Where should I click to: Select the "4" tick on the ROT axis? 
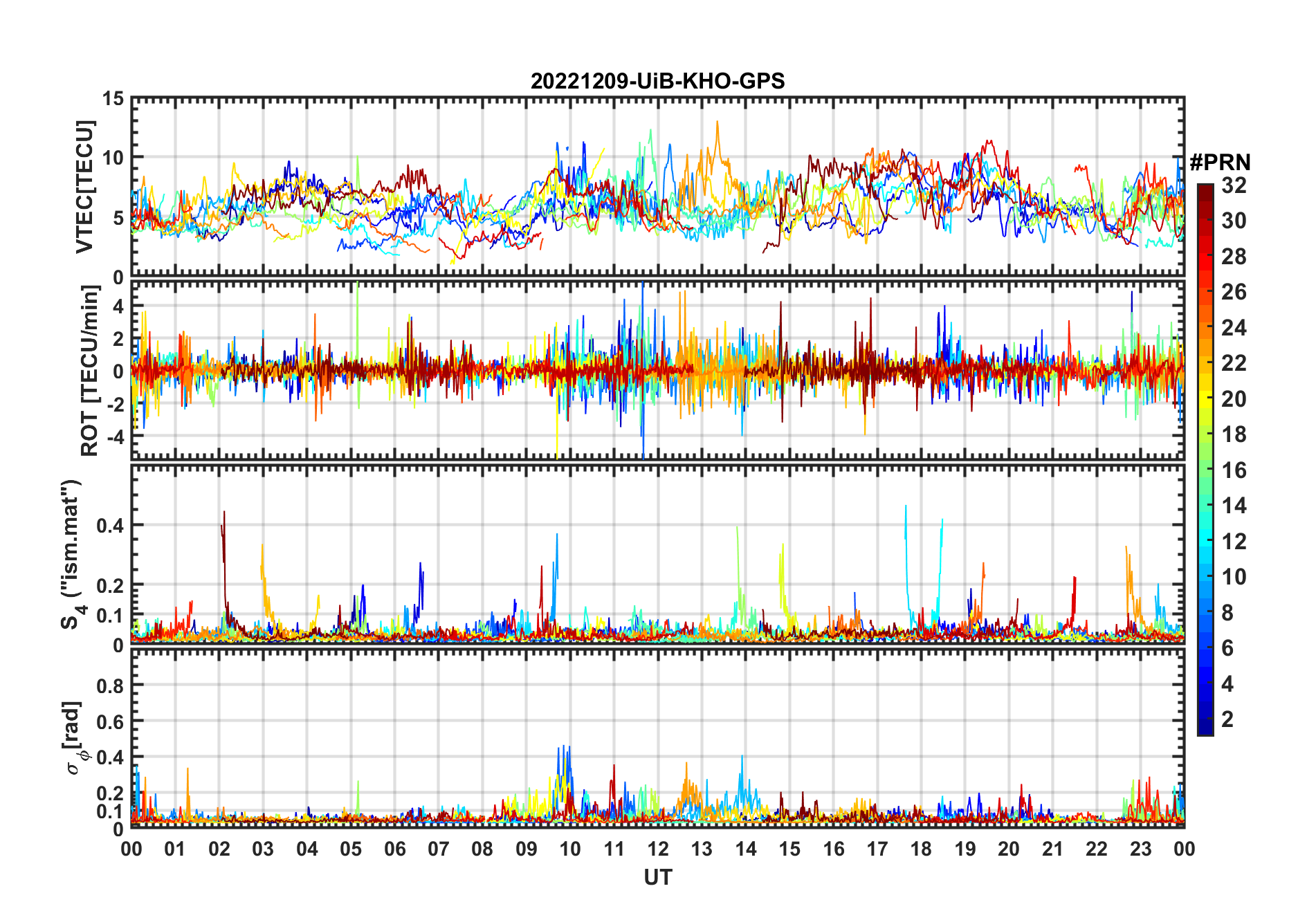click(x=118, y=306)
